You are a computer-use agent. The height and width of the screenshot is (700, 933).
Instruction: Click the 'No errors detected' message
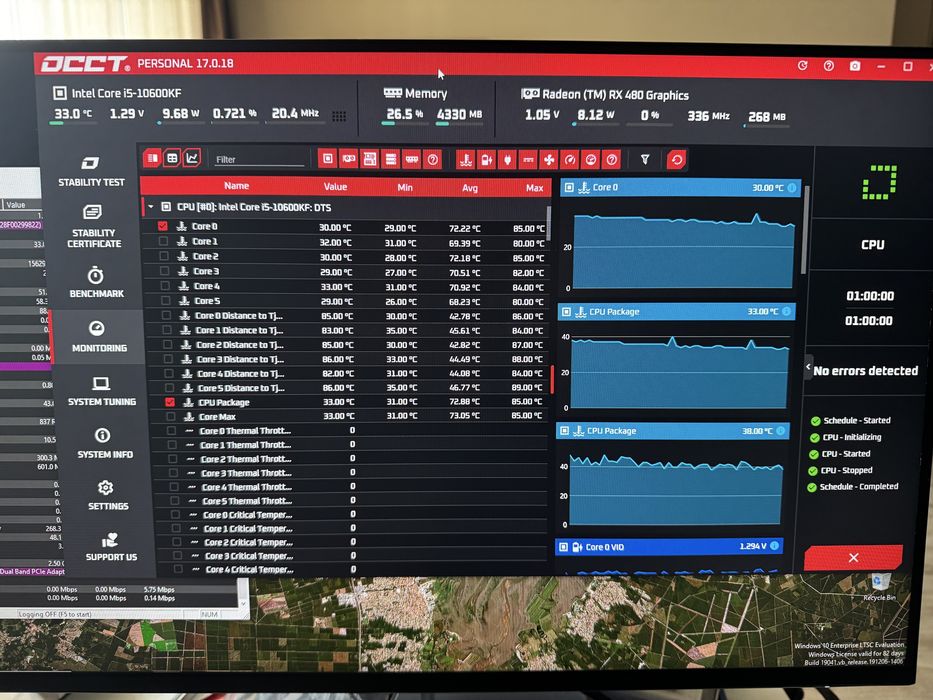tap(865, 371)
